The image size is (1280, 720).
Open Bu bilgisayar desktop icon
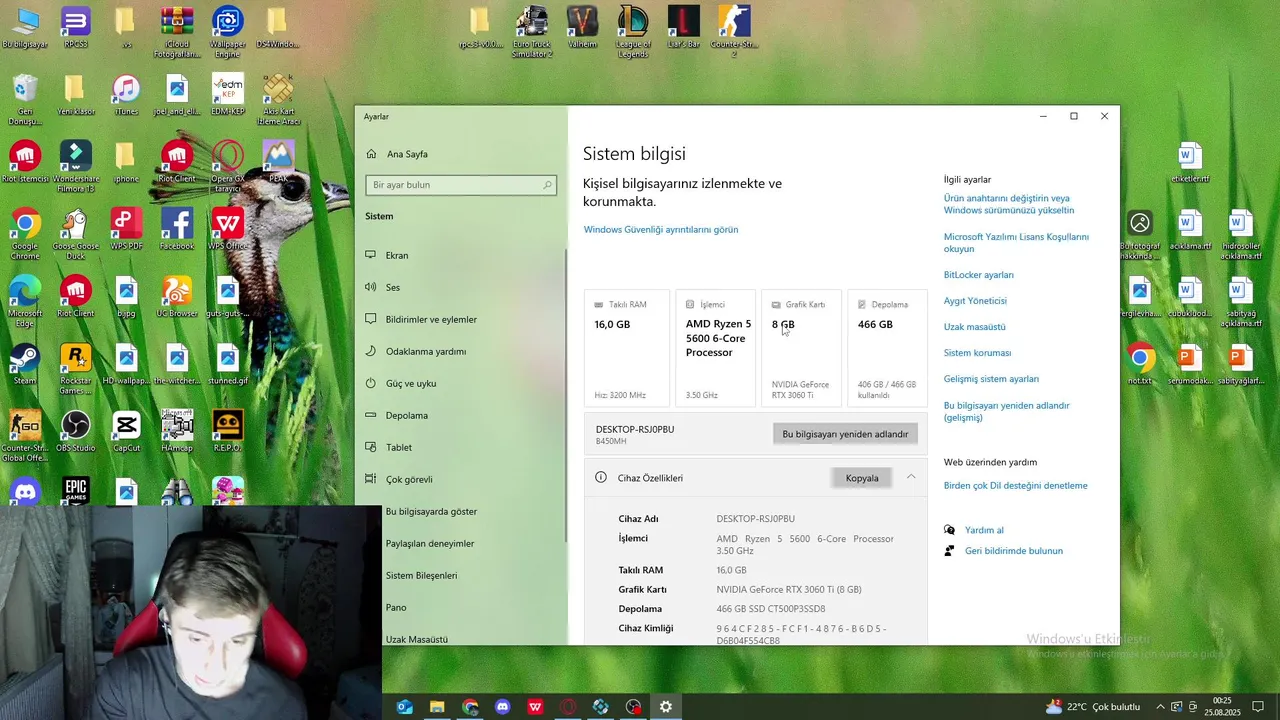pyautogui.click(x=25, y=27)
